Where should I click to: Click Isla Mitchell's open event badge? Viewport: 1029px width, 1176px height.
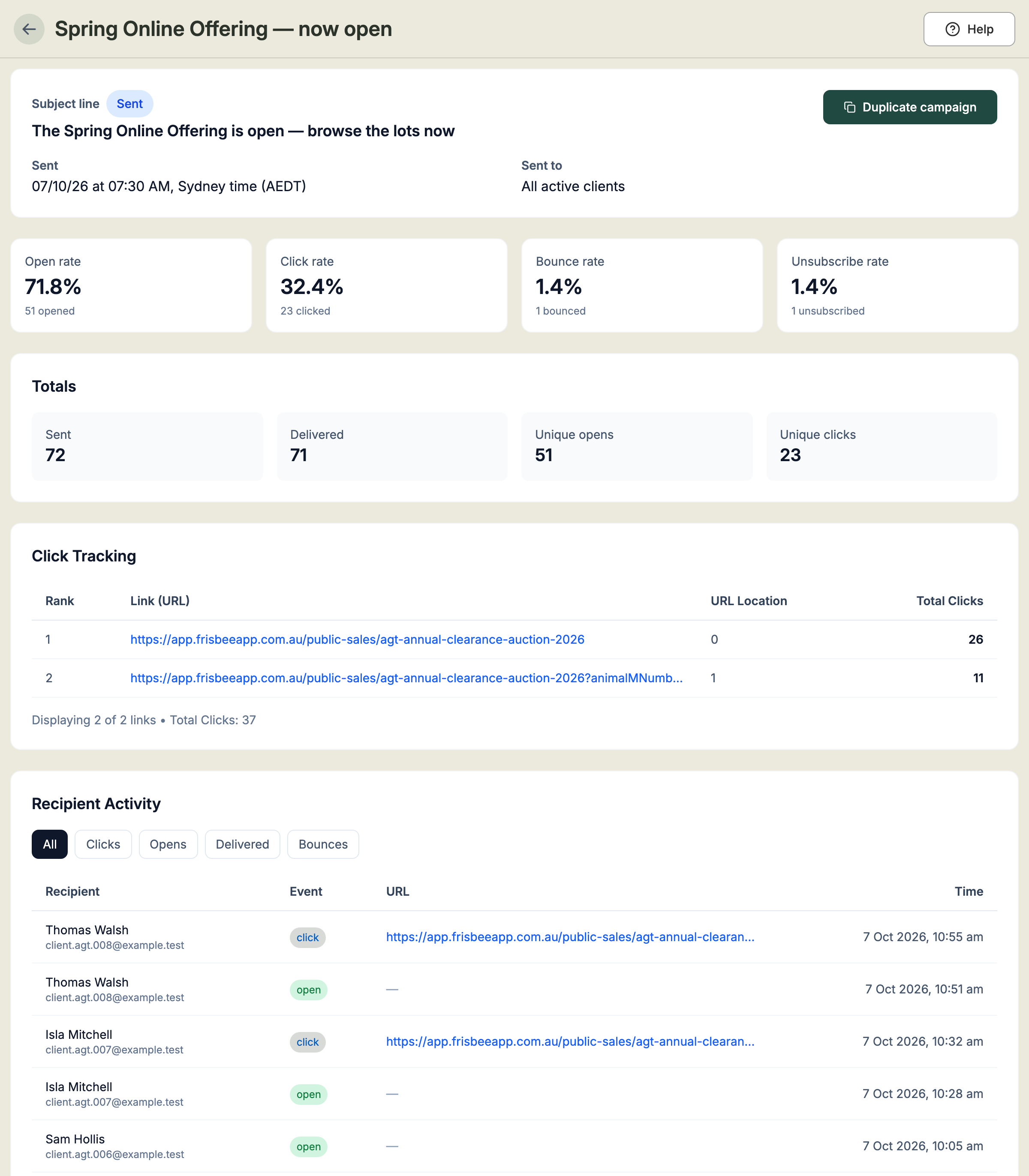308,1094
